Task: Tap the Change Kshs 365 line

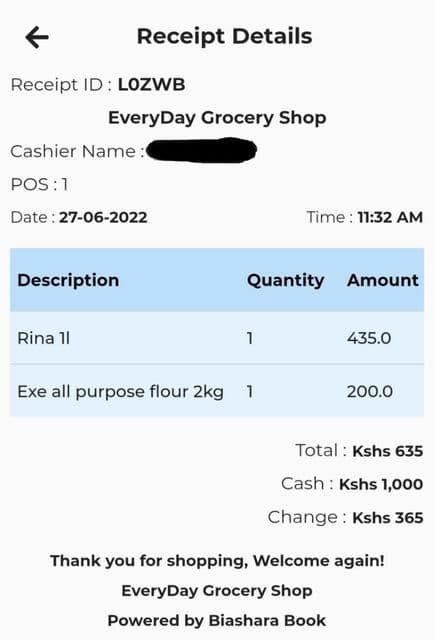Action: point(346,518)
